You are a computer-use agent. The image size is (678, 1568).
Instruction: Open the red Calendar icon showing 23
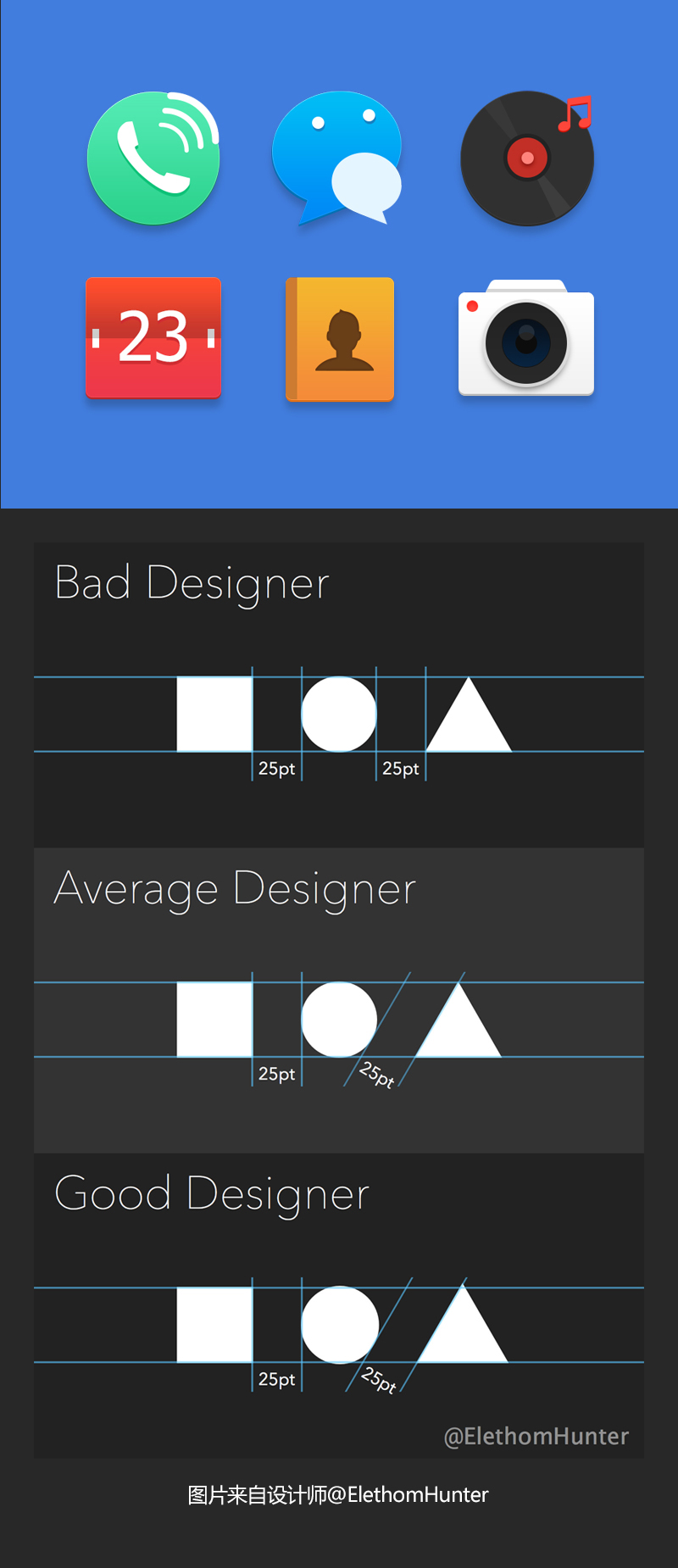click(153, 337)
